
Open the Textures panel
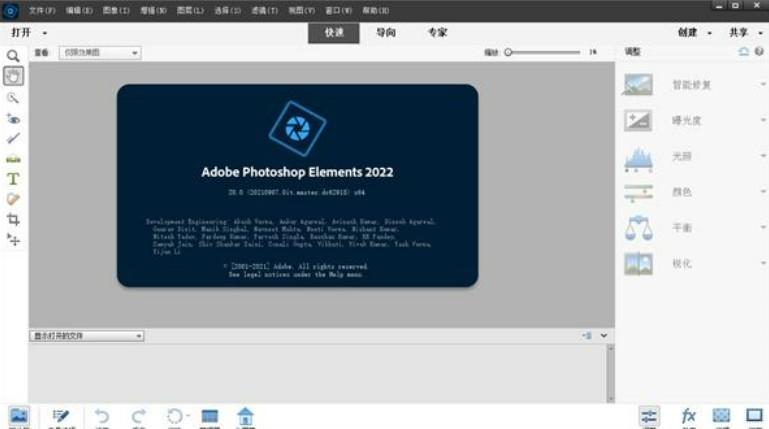(721, 416)
